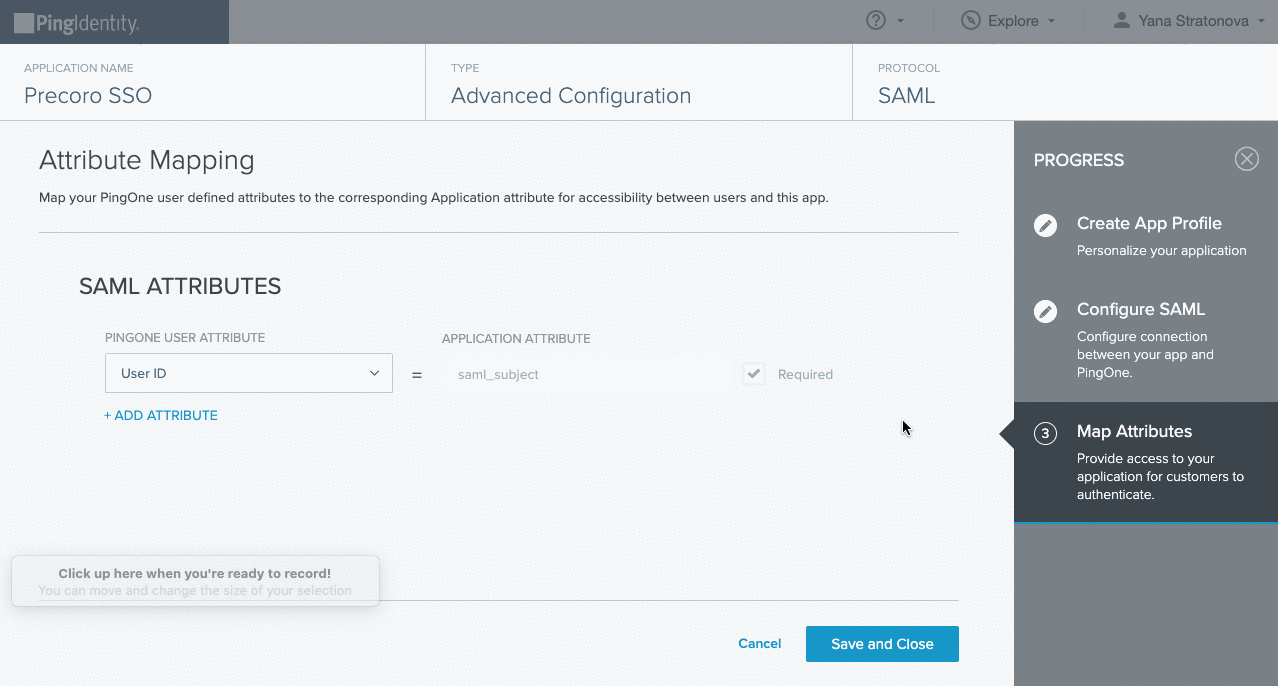Screen dimensions: 1278x686
Task: Select the numbered circle for Map Attributes step
Action: click(1044, 433)
